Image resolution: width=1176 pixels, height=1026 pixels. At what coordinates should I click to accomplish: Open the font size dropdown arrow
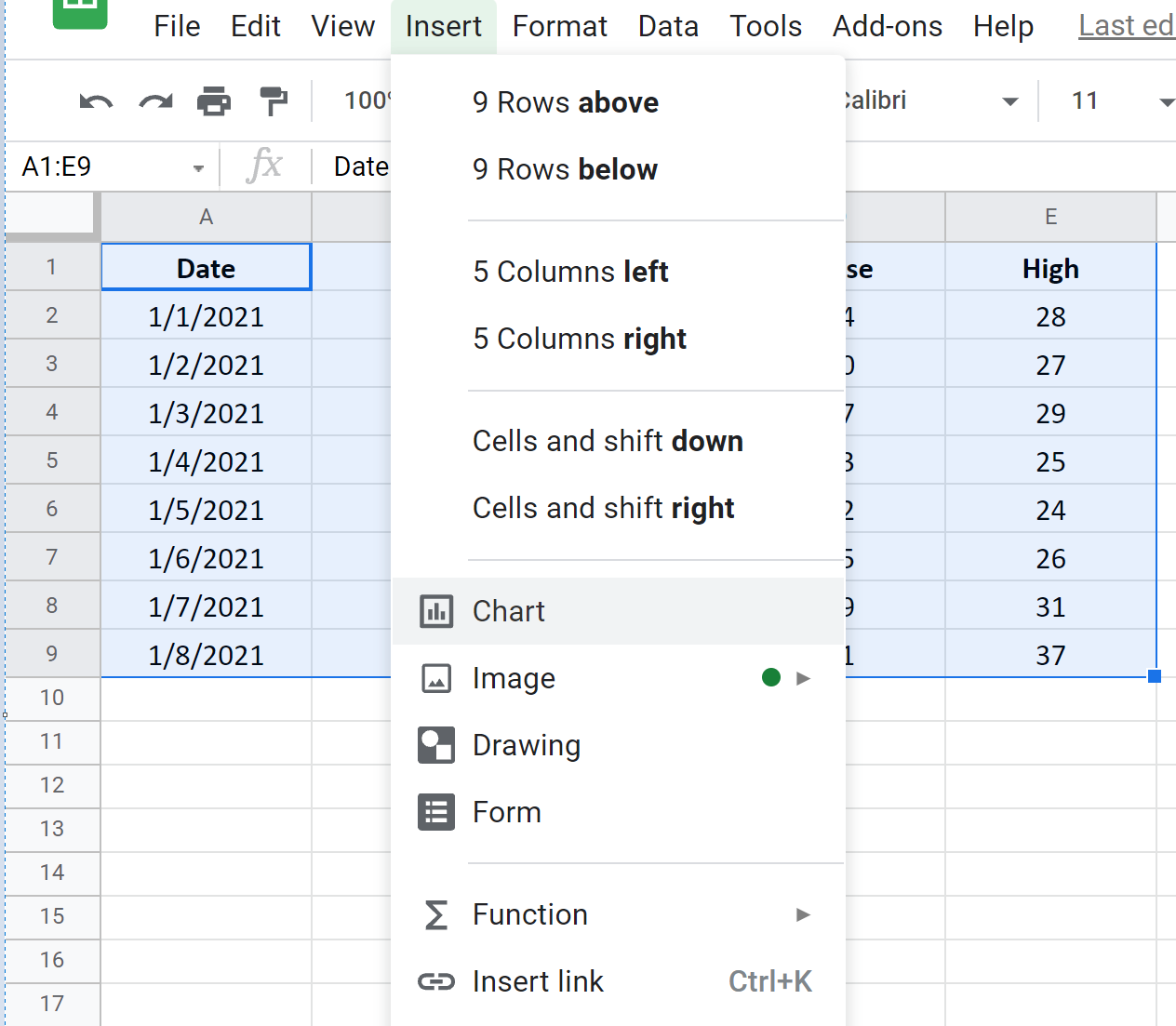click(1166, 101)
